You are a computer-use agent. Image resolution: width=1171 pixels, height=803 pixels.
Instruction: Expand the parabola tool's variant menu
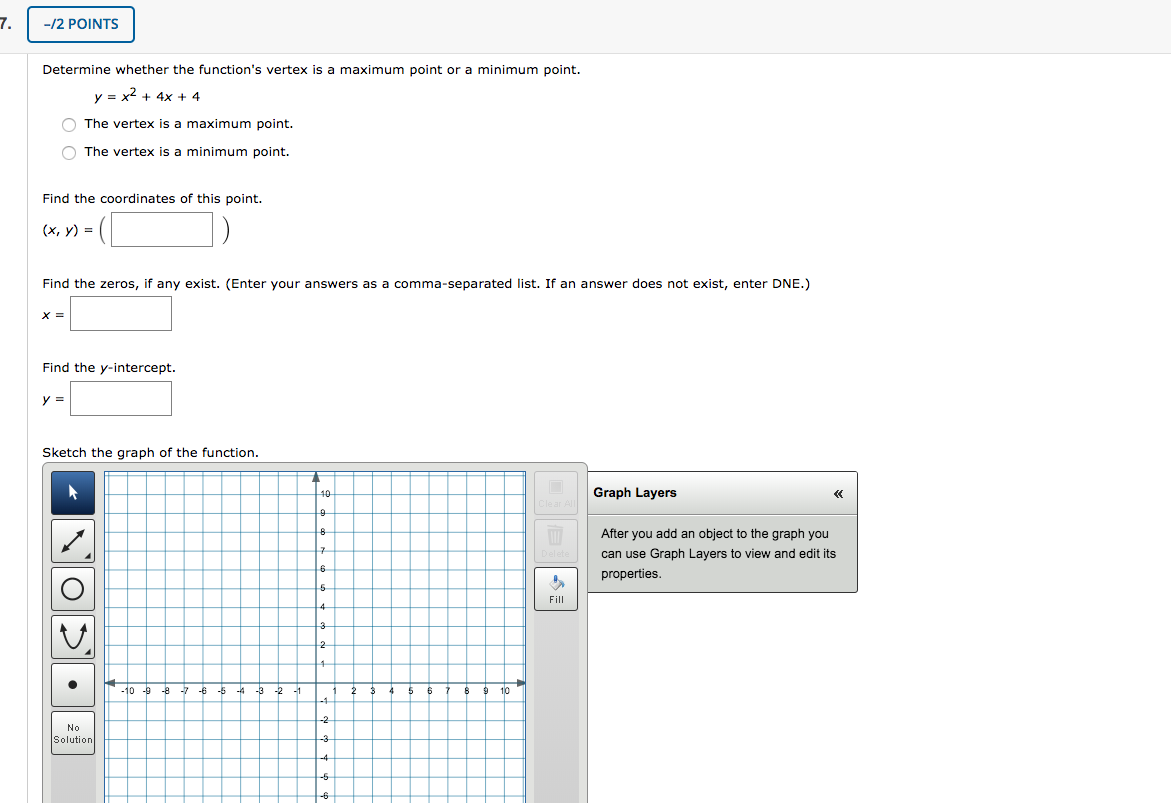(x=89, y=651)
